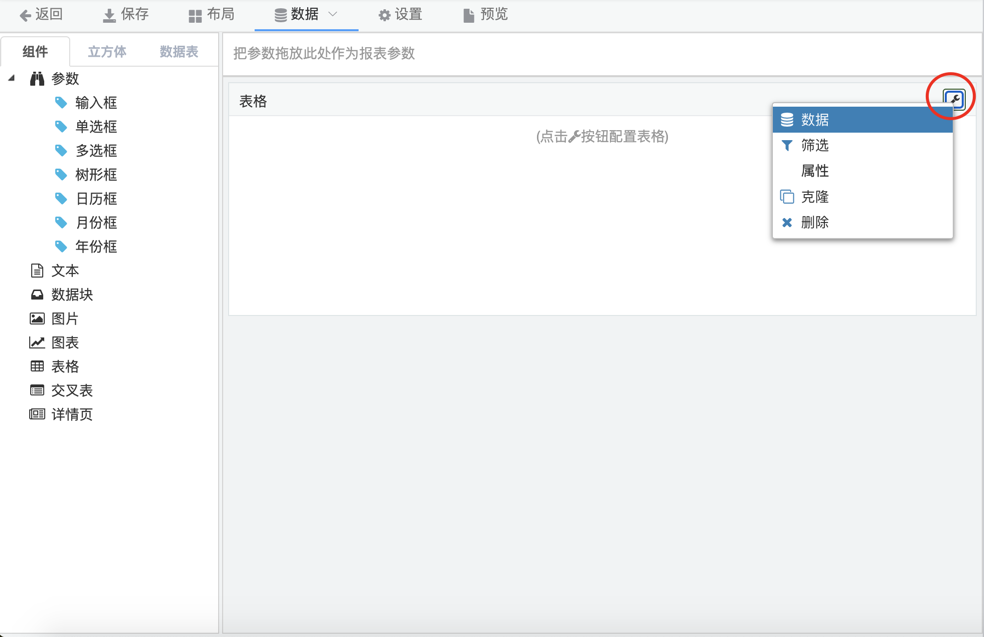Select the 图表 chart component icon

37,343
